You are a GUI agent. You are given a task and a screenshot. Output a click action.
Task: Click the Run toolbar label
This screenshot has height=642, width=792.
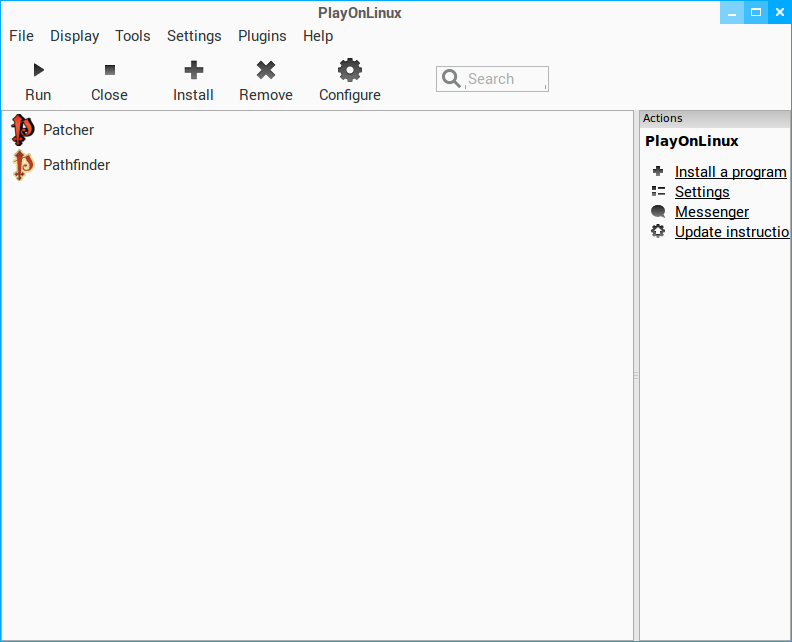pyautogui.click(x=38, y=95)
